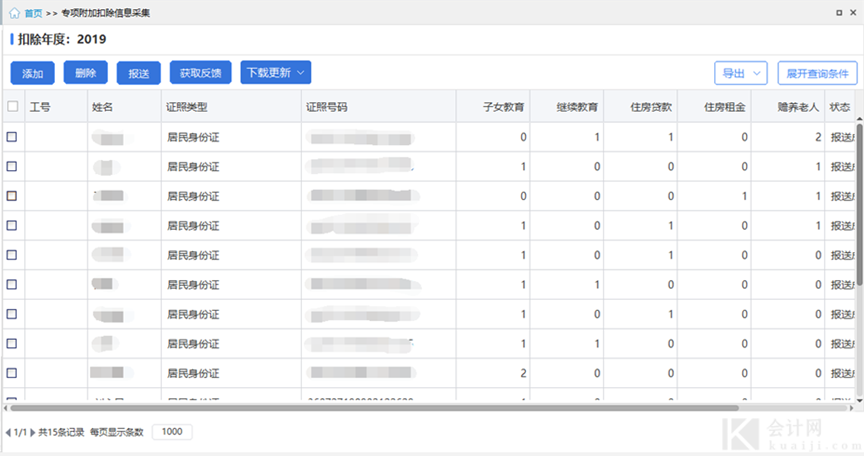The image size is (864, 456).
Task: Expand the 导出 export dropdown
Action: coord(740,73)
